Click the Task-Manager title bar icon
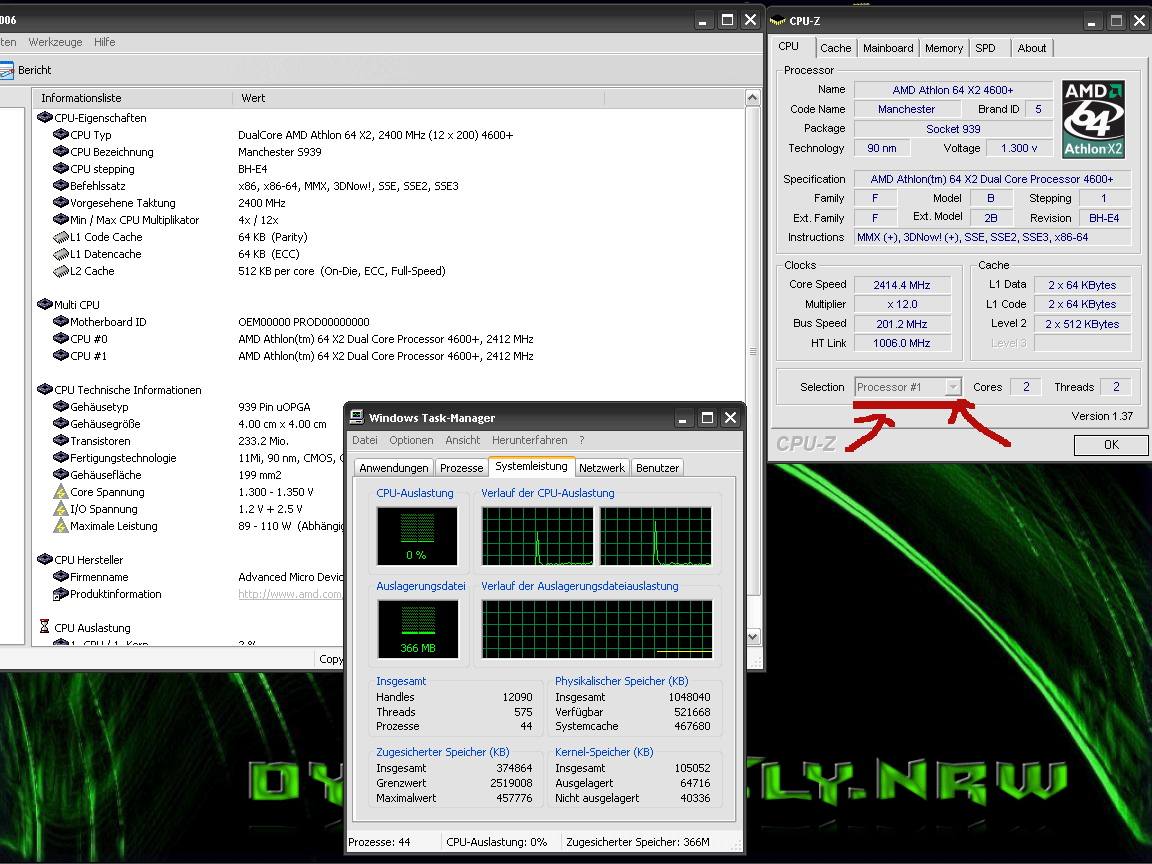 (357, 417)
